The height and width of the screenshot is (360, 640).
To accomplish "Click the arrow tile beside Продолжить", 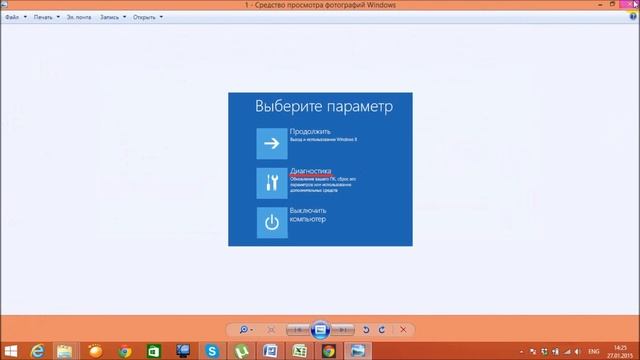I will [272, 143].
